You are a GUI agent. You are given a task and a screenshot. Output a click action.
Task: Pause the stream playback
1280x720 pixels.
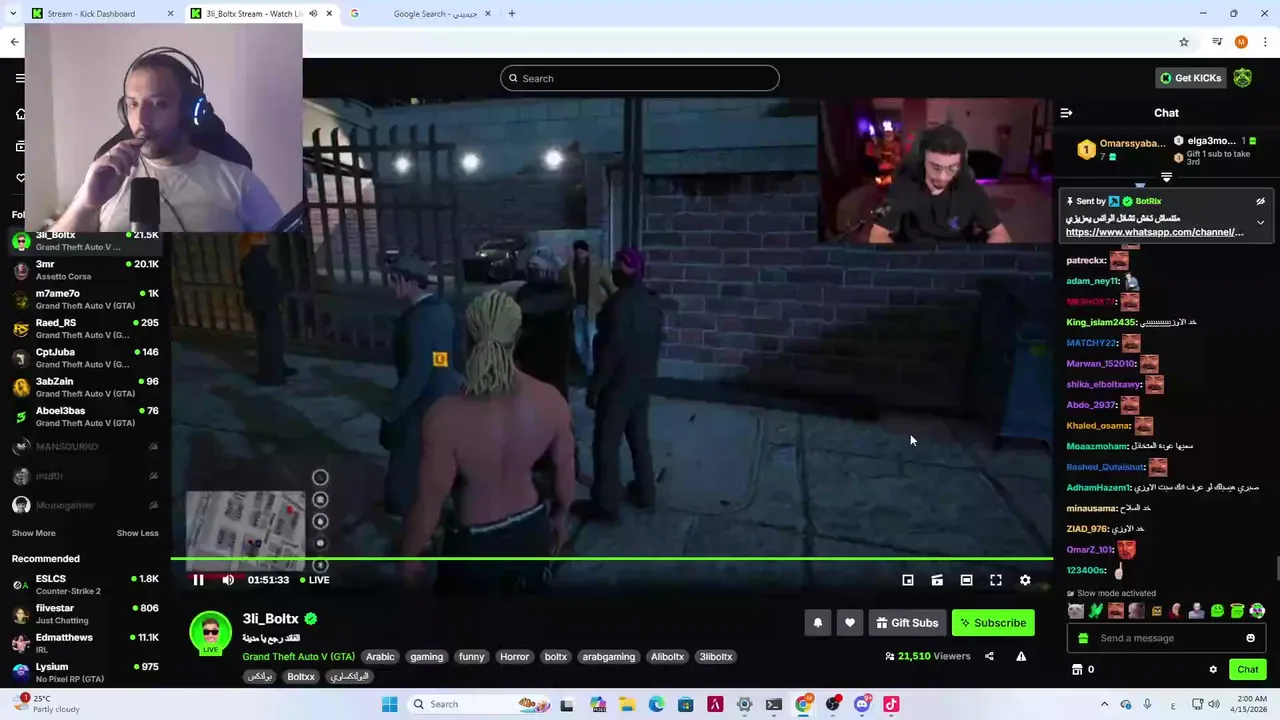pyautogui.click(x=198, y=580)
